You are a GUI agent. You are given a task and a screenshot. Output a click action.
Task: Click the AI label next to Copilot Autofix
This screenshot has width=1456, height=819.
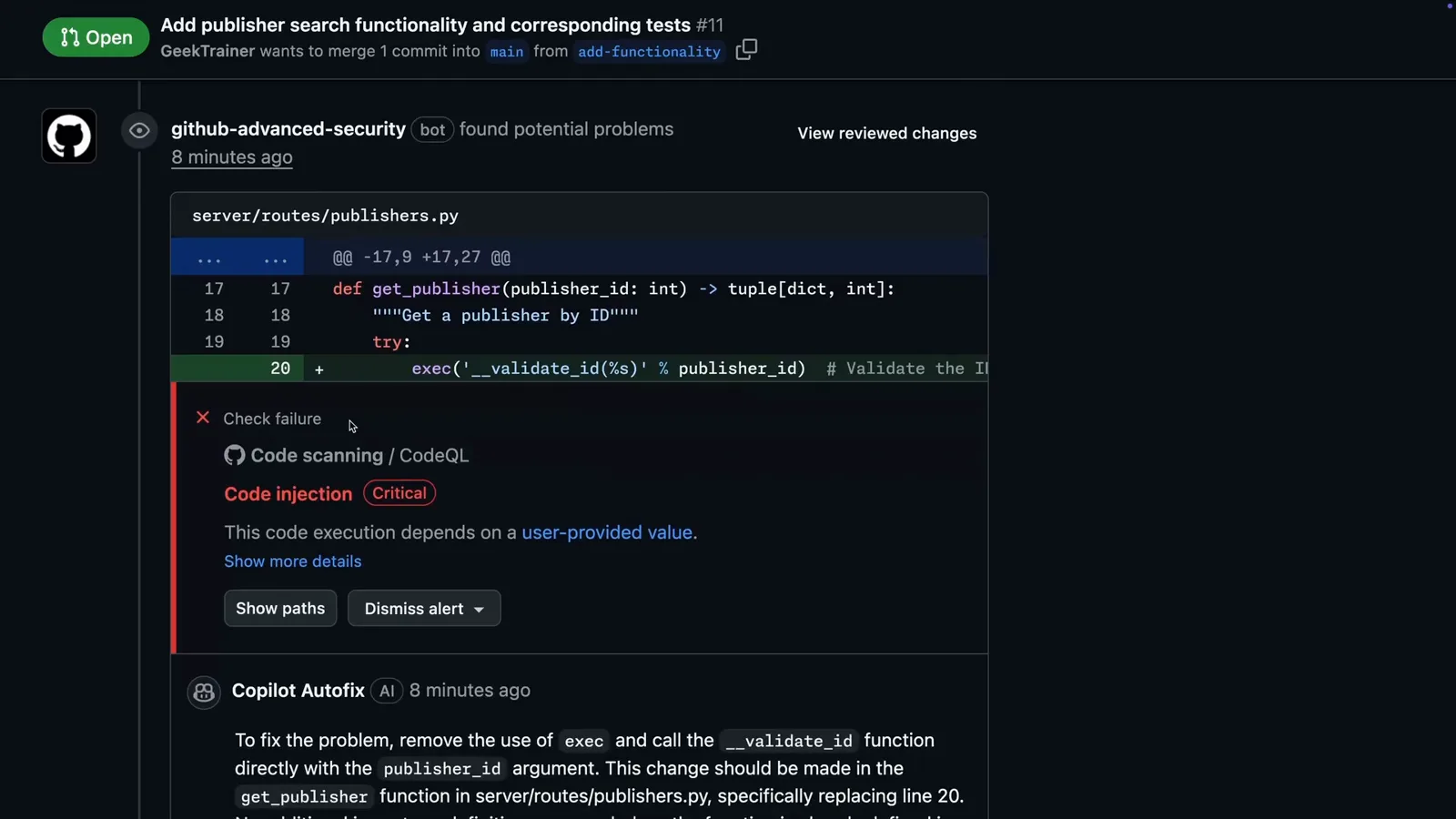click(387, 692)
